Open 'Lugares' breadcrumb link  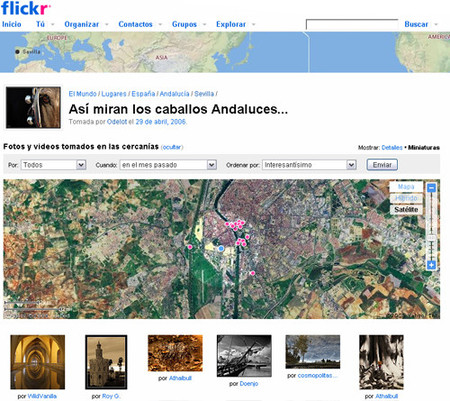click(x=114, y=94)
